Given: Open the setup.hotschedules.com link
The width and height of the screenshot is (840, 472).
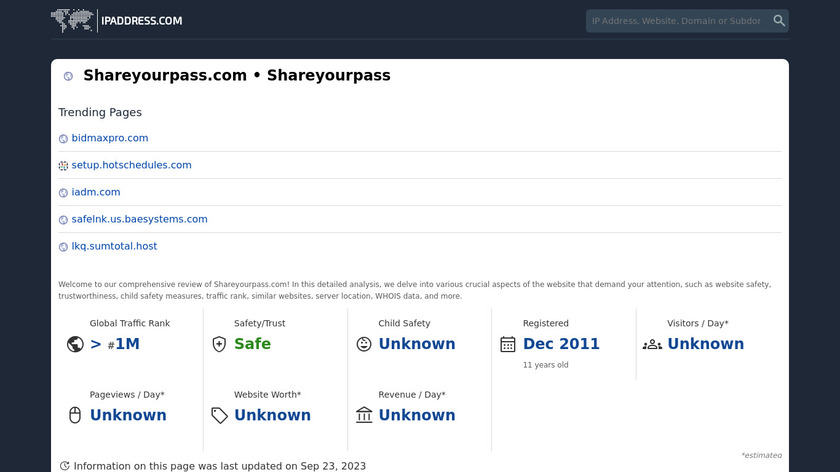Looking at the screenshot, I should coord(131,165).
